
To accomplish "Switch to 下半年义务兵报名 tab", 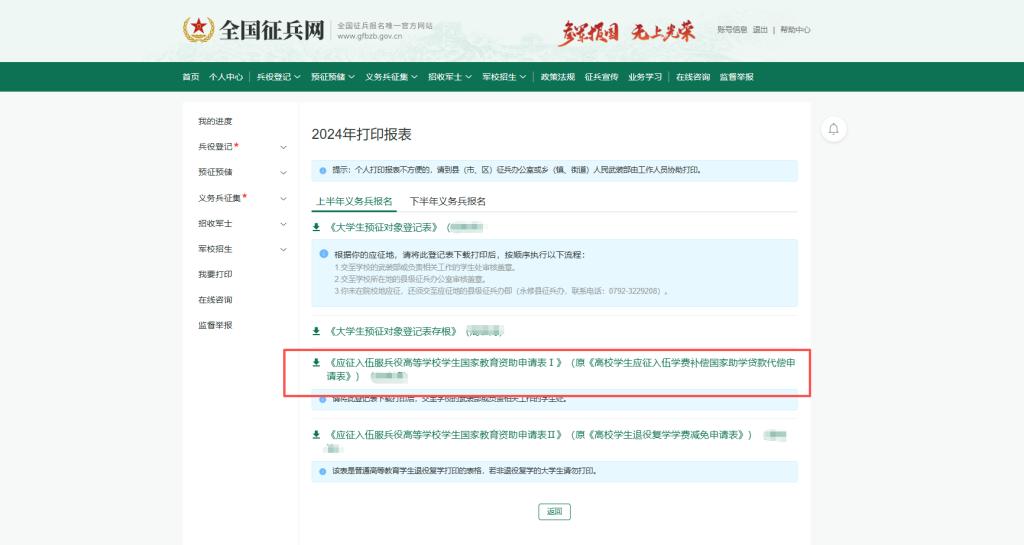I will [447, 201].
